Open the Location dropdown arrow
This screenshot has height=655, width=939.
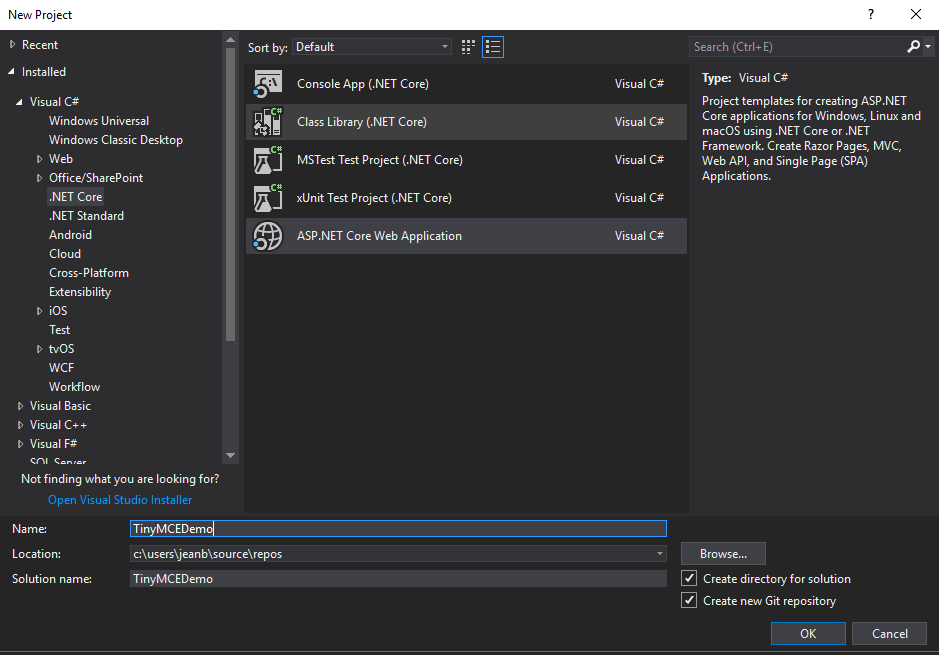(x=659, y=553)
